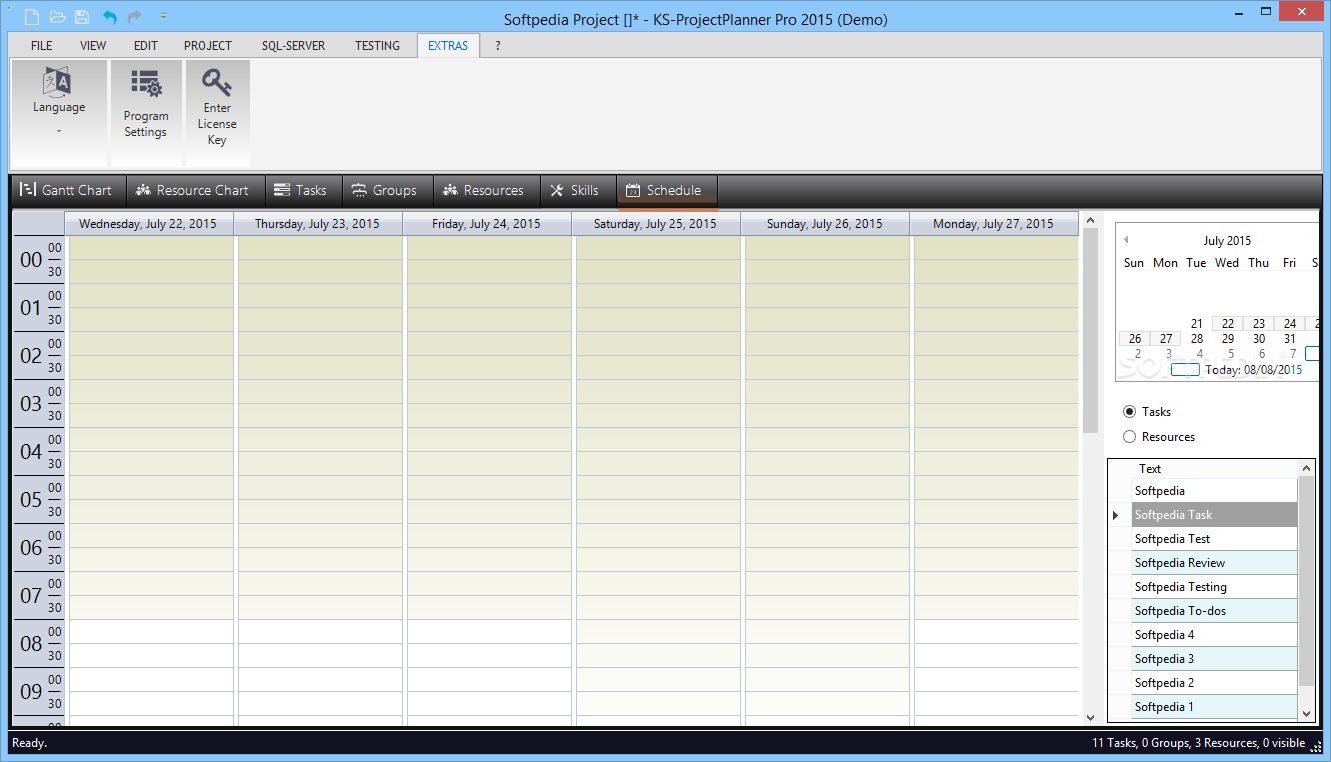The width and height of the screenshot is (1331, 762).
Task: Open the PROJECT ribbon tab
Action: pyautogui.click(x=208, y=46)
